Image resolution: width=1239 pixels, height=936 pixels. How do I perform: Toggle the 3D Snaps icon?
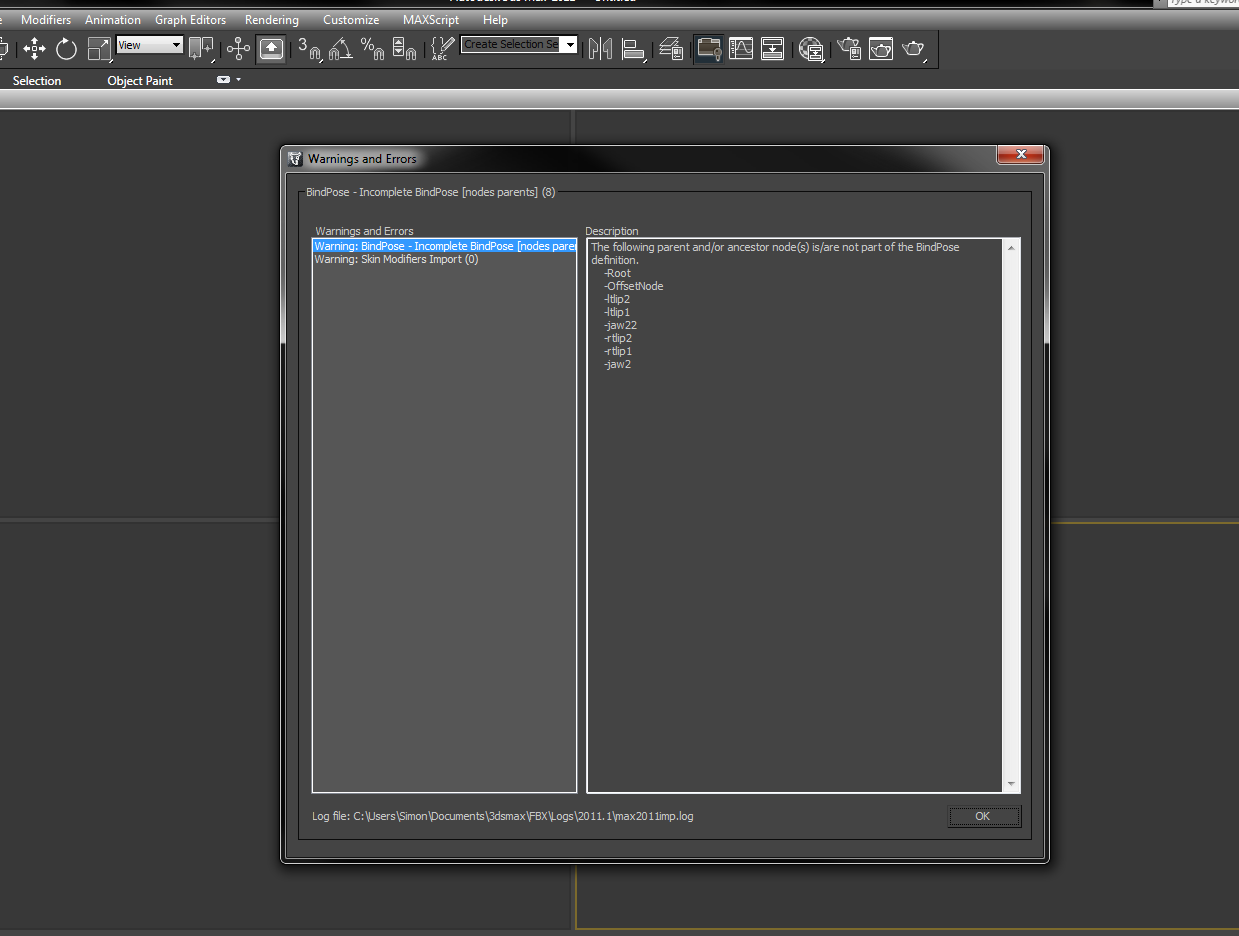click(309, 48)
